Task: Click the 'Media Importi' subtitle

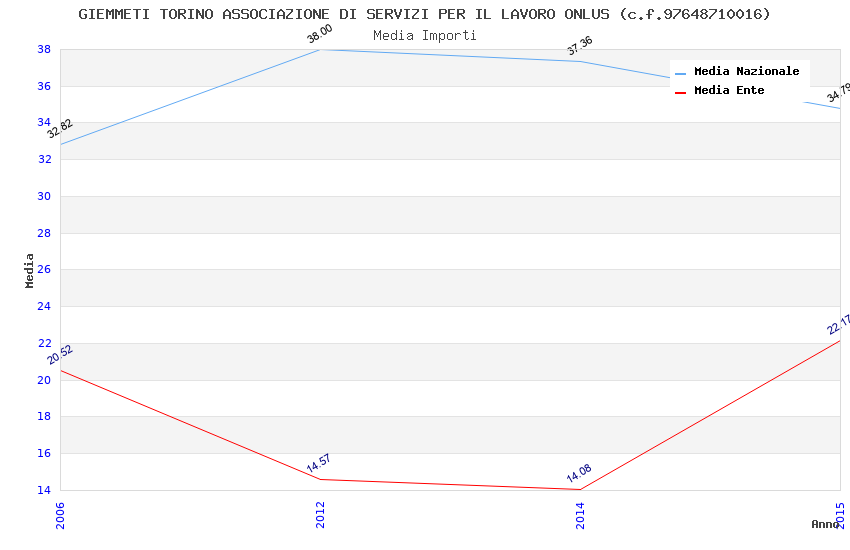Action: [x=424, y=36]
